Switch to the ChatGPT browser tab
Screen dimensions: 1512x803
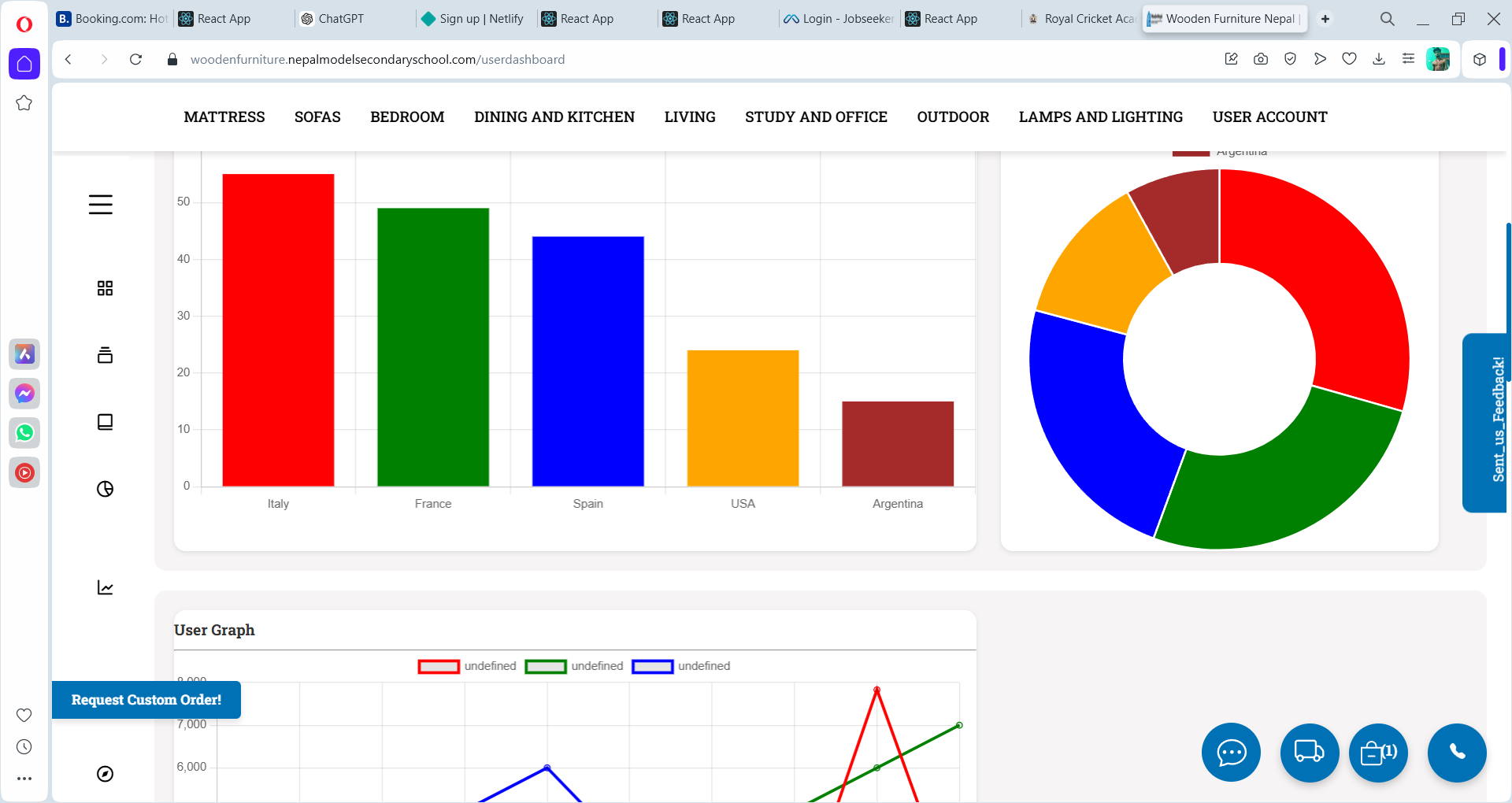[340, 19]
